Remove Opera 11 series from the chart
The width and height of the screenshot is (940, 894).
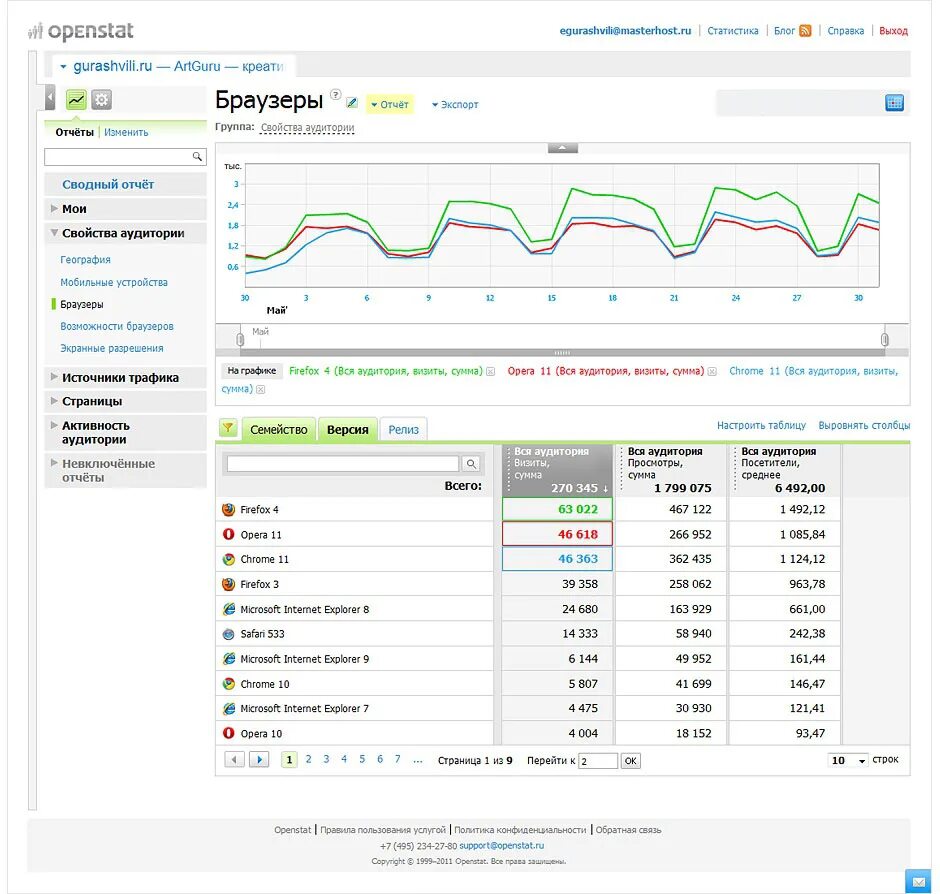712,372
